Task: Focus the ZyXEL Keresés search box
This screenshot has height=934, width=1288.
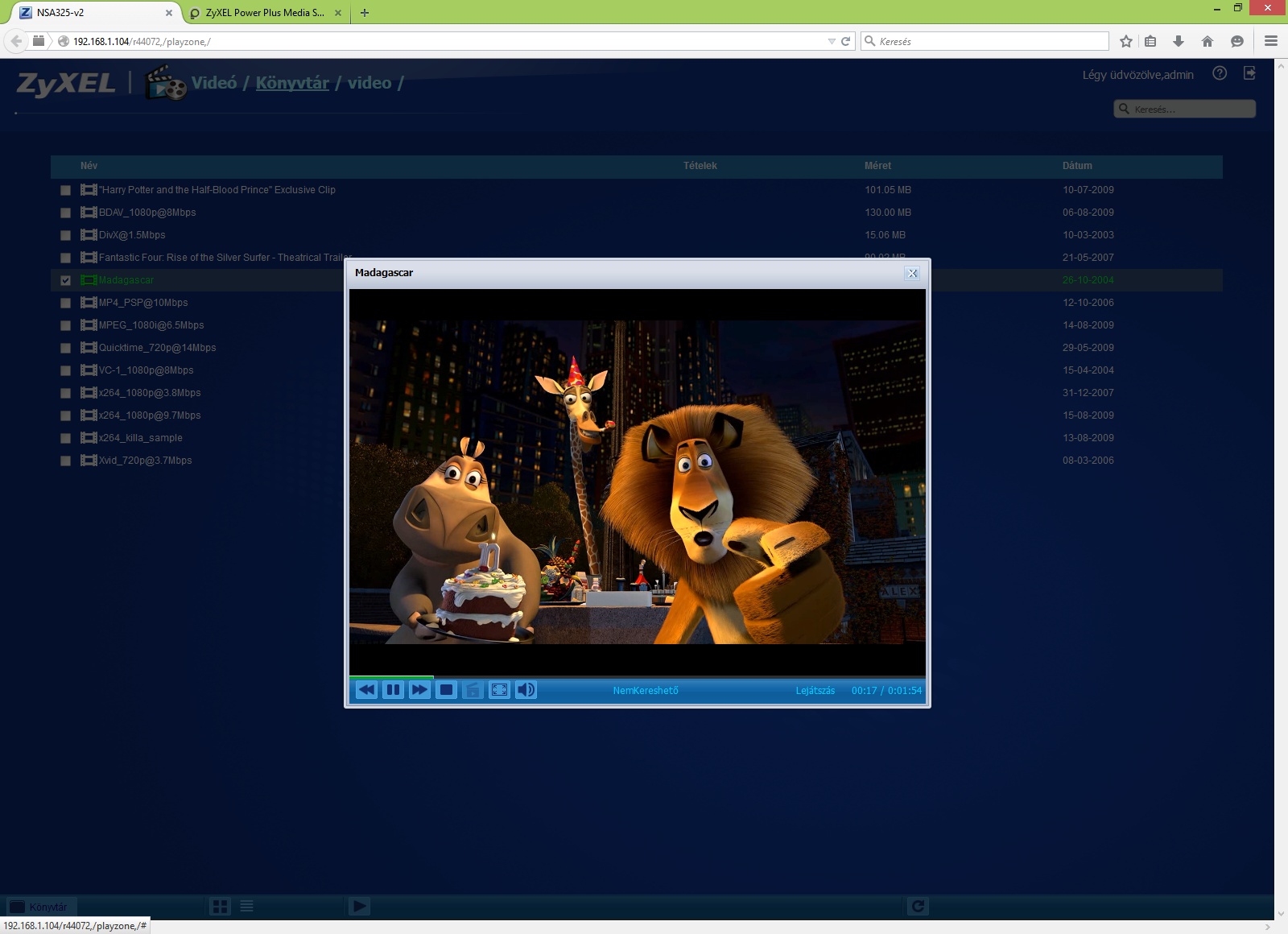Action: (1184, 109)
